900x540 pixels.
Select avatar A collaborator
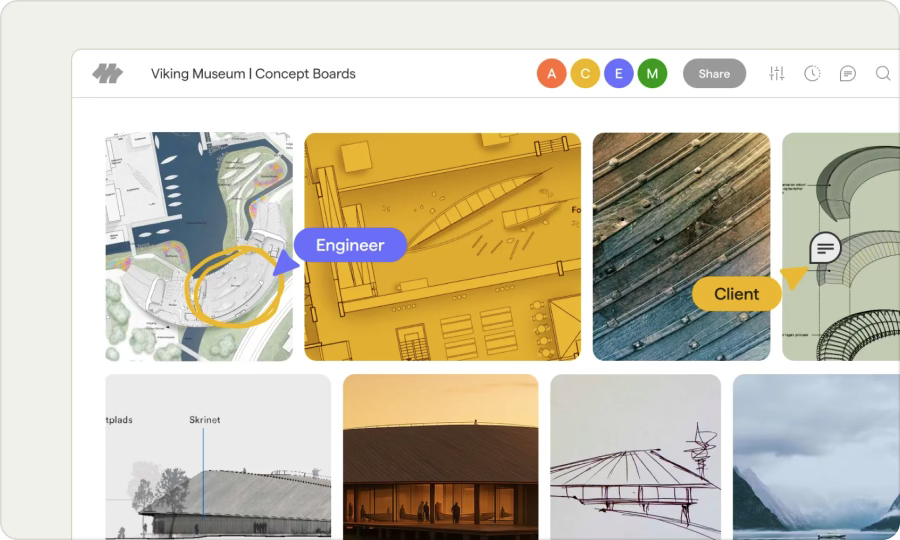tap(552, 73)
